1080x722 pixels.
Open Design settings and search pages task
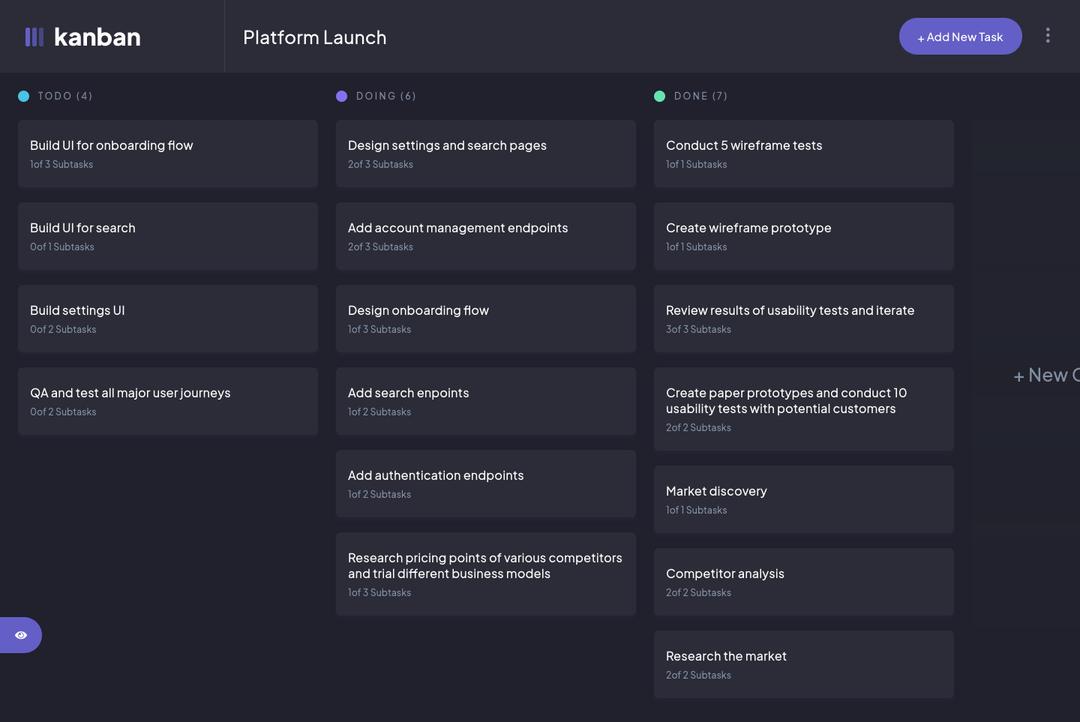pos(485,154)
